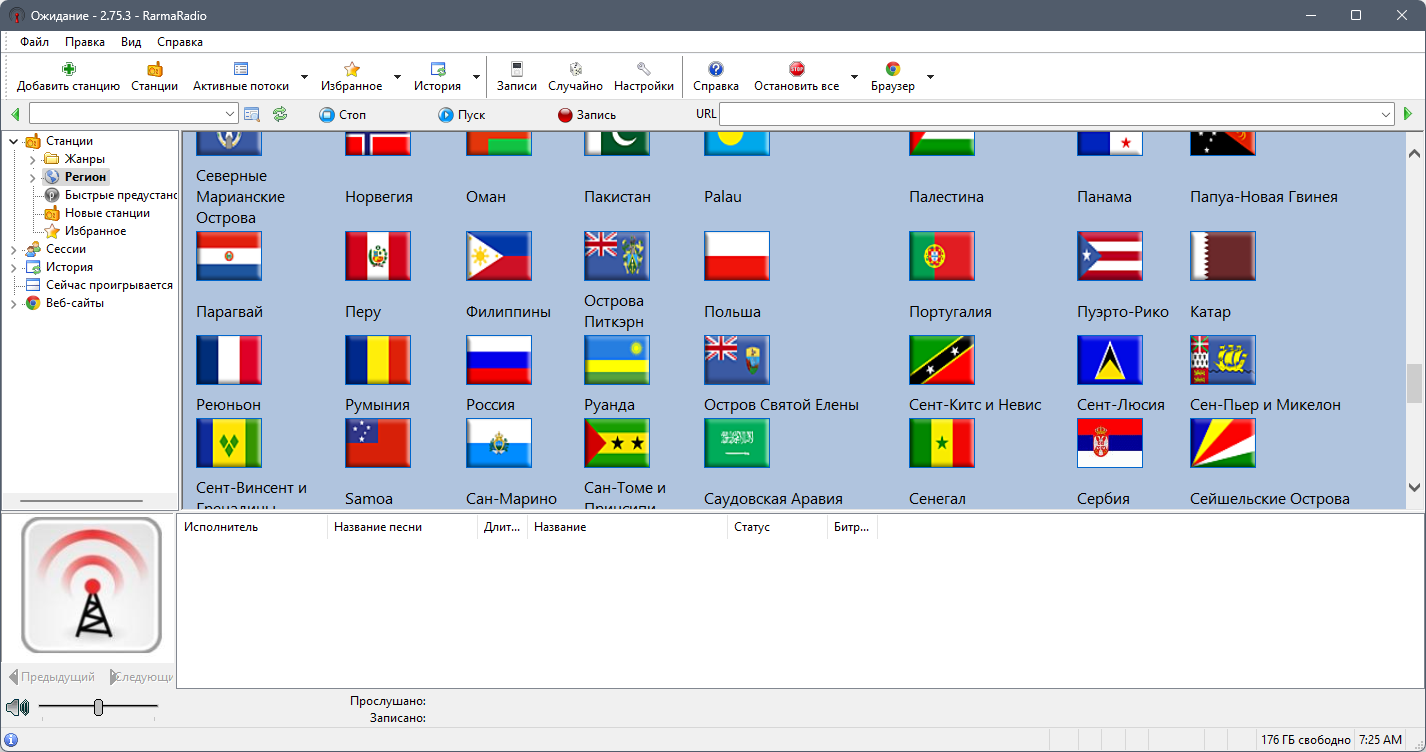Click the Добавить станцию toolbar icon
The height and width of the screenshot is (752, 1426).
[68, 69]
